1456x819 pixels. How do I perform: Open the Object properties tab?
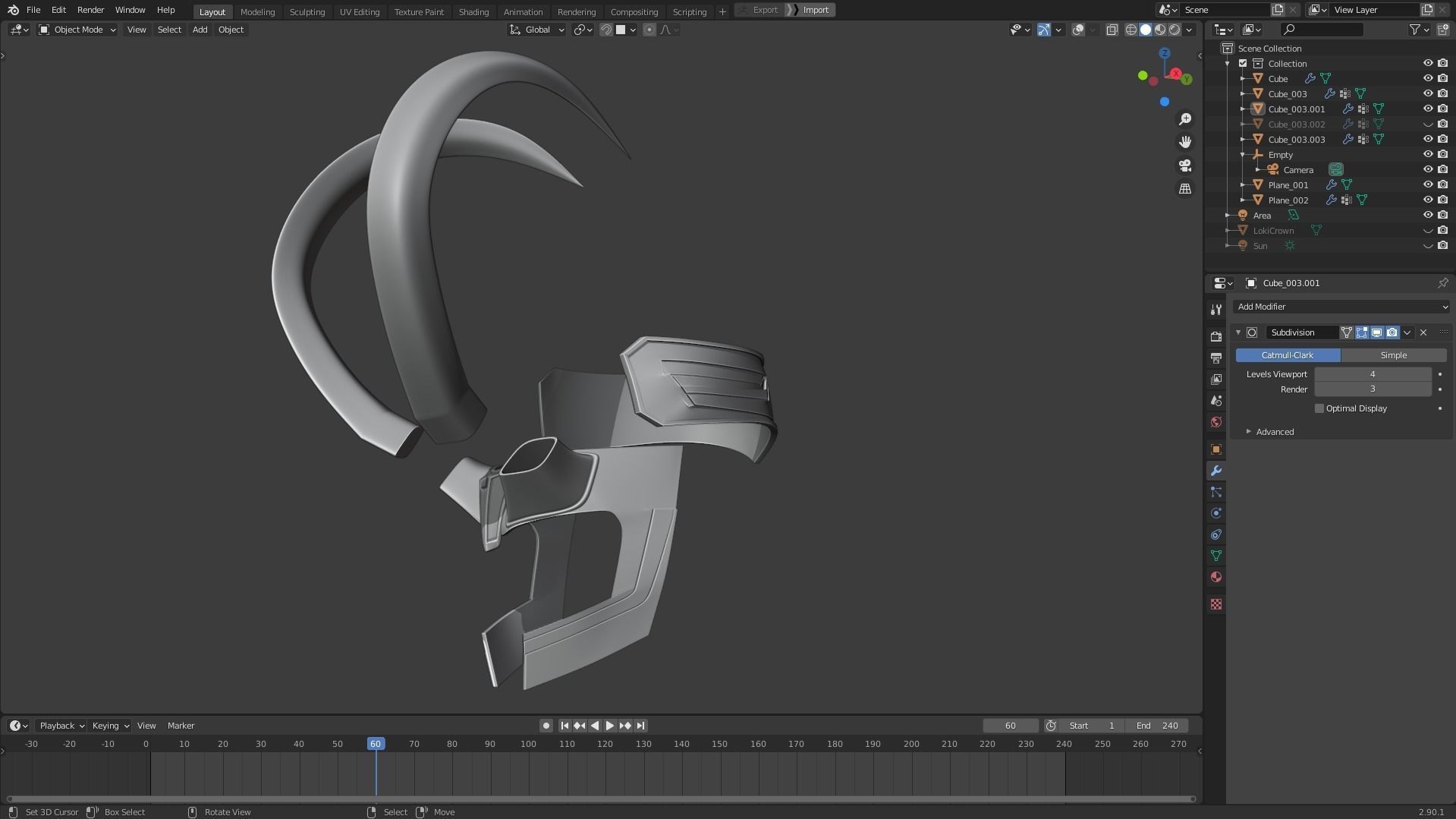click(1216, 449)
